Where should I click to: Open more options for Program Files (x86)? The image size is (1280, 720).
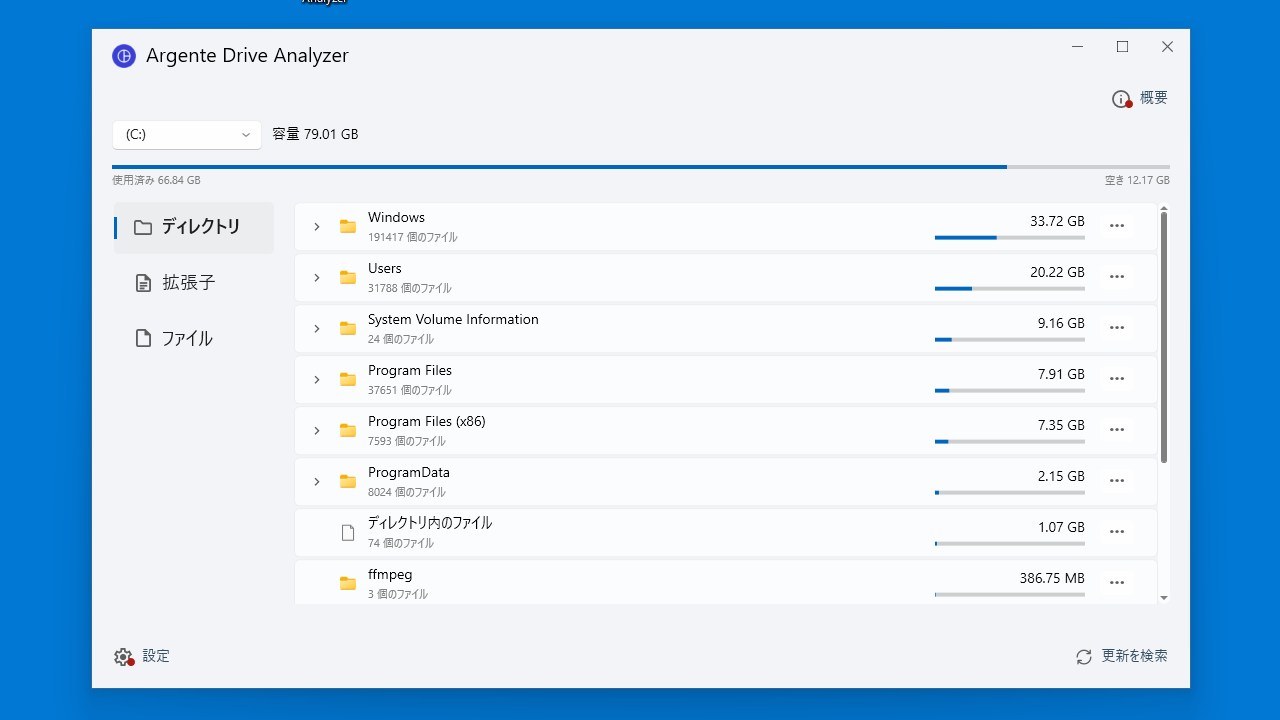coord(1117,431)
